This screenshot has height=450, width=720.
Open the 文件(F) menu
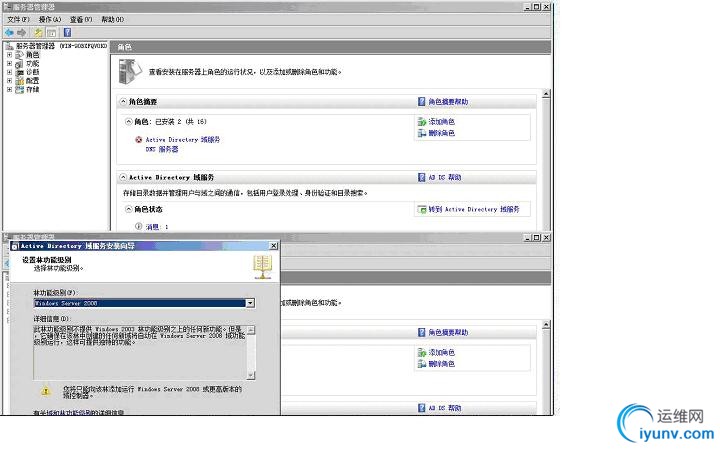point(18,19)
